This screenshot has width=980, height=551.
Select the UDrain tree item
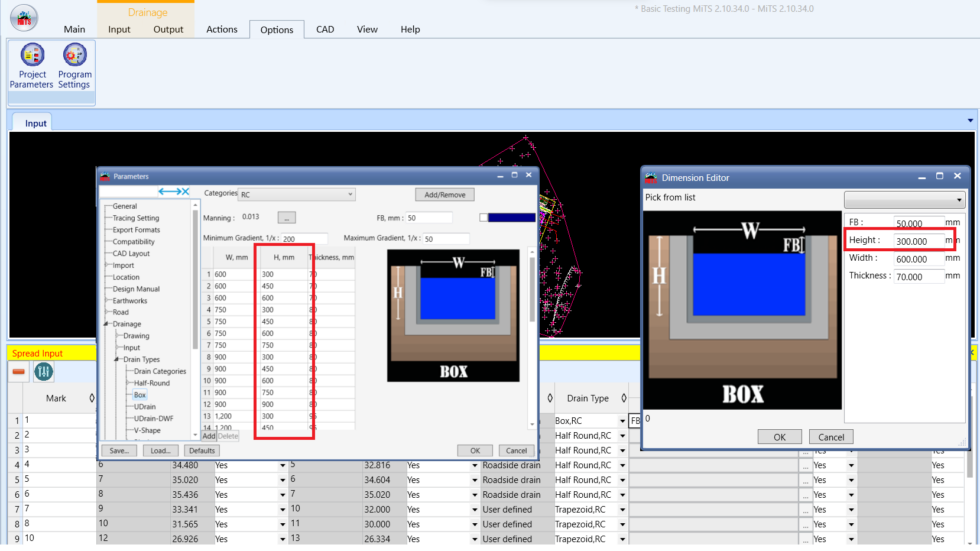pos(144,407)
